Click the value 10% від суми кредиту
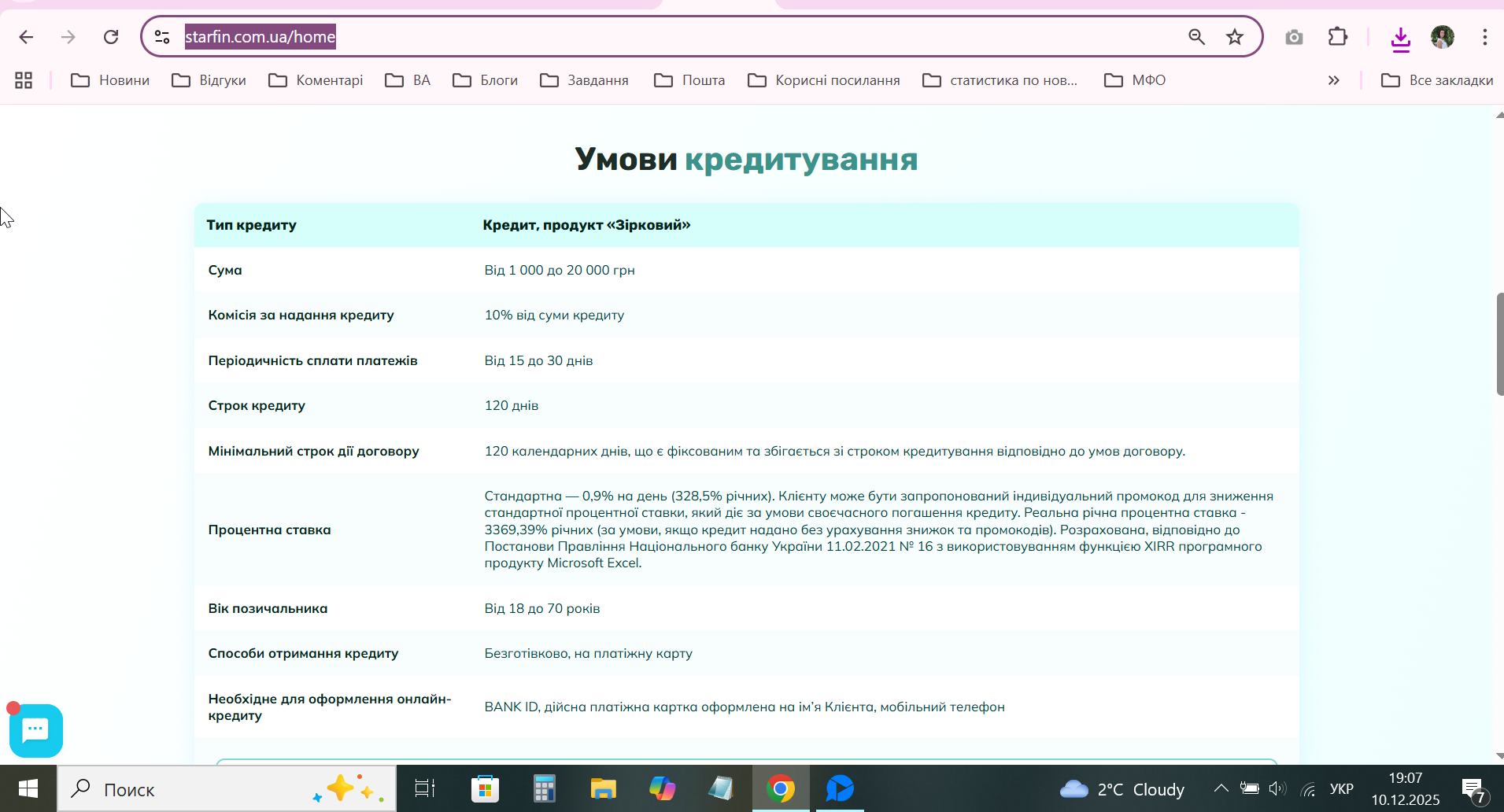The width and height of the screenshot is (1504, 812). tap(554, 315)
